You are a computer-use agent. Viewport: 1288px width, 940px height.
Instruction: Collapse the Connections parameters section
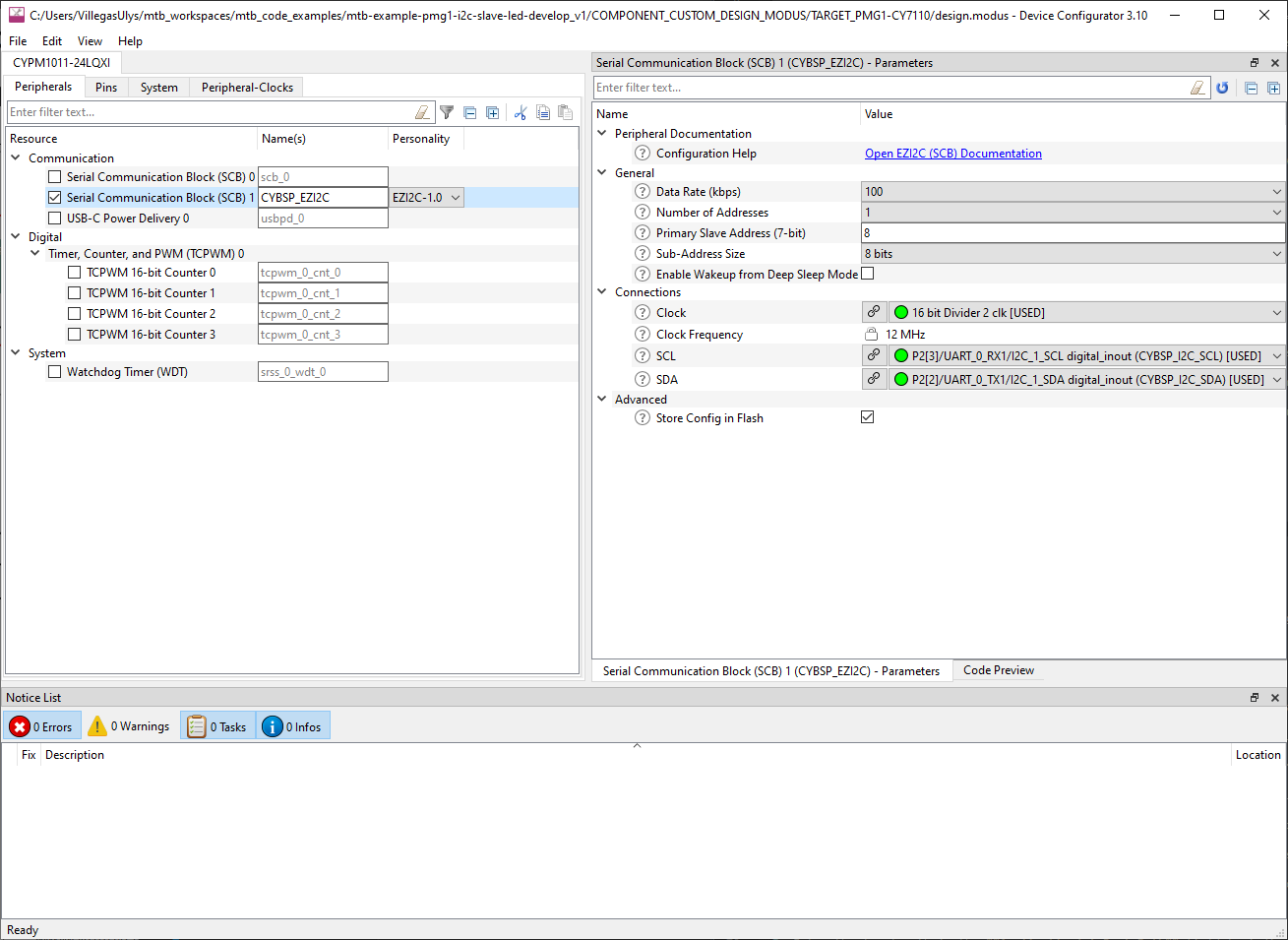(x=602, y=291)
